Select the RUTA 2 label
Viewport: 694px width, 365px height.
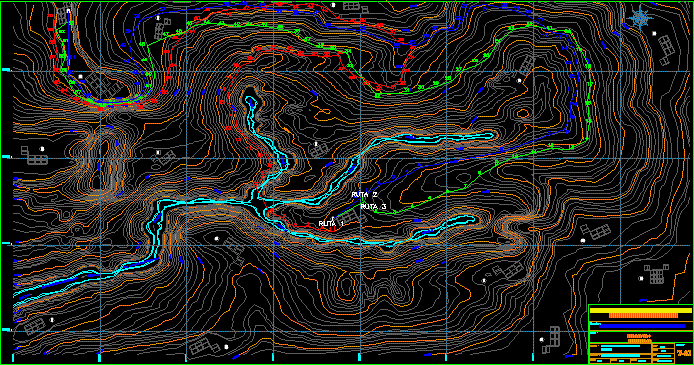coord(365,195)
